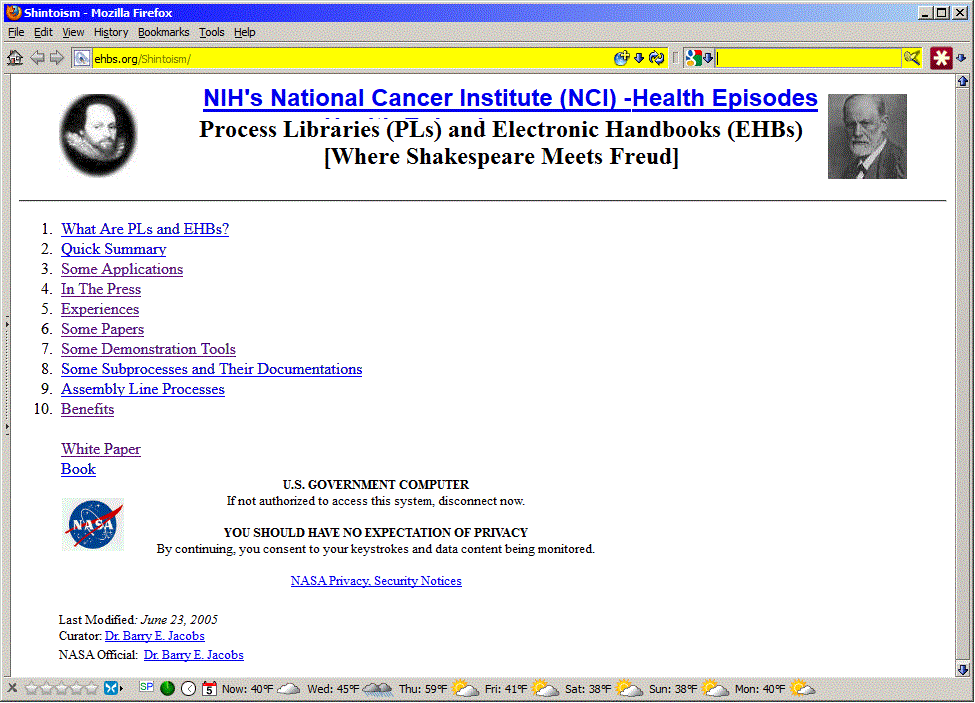The image size is (975, 703).
Task: Open the File menu
Action: [16, 32]
